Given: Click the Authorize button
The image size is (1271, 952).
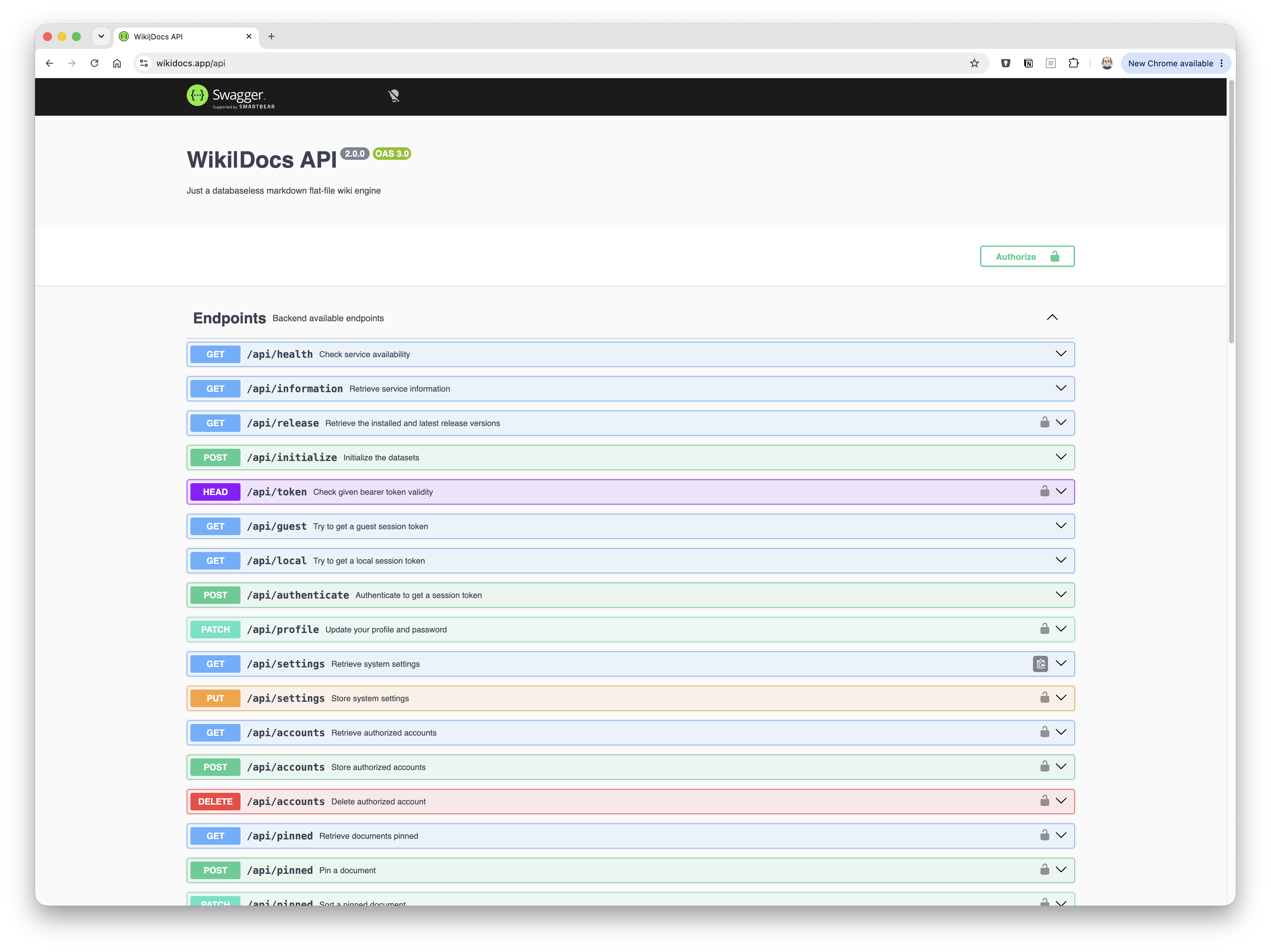Looking at the screenshot, I should click(x=1027, y=256).
